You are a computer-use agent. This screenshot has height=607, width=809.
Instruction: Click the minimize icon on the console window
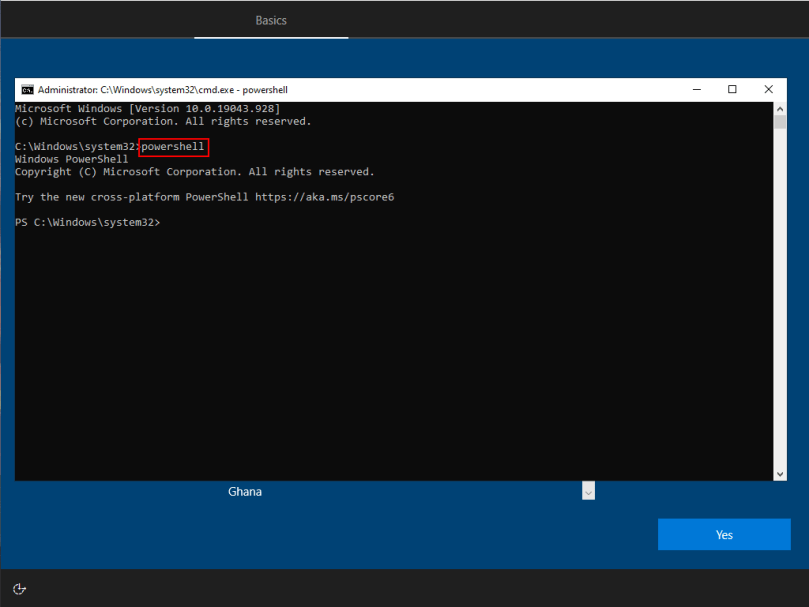pyautogui.click(x=696, y=89)
